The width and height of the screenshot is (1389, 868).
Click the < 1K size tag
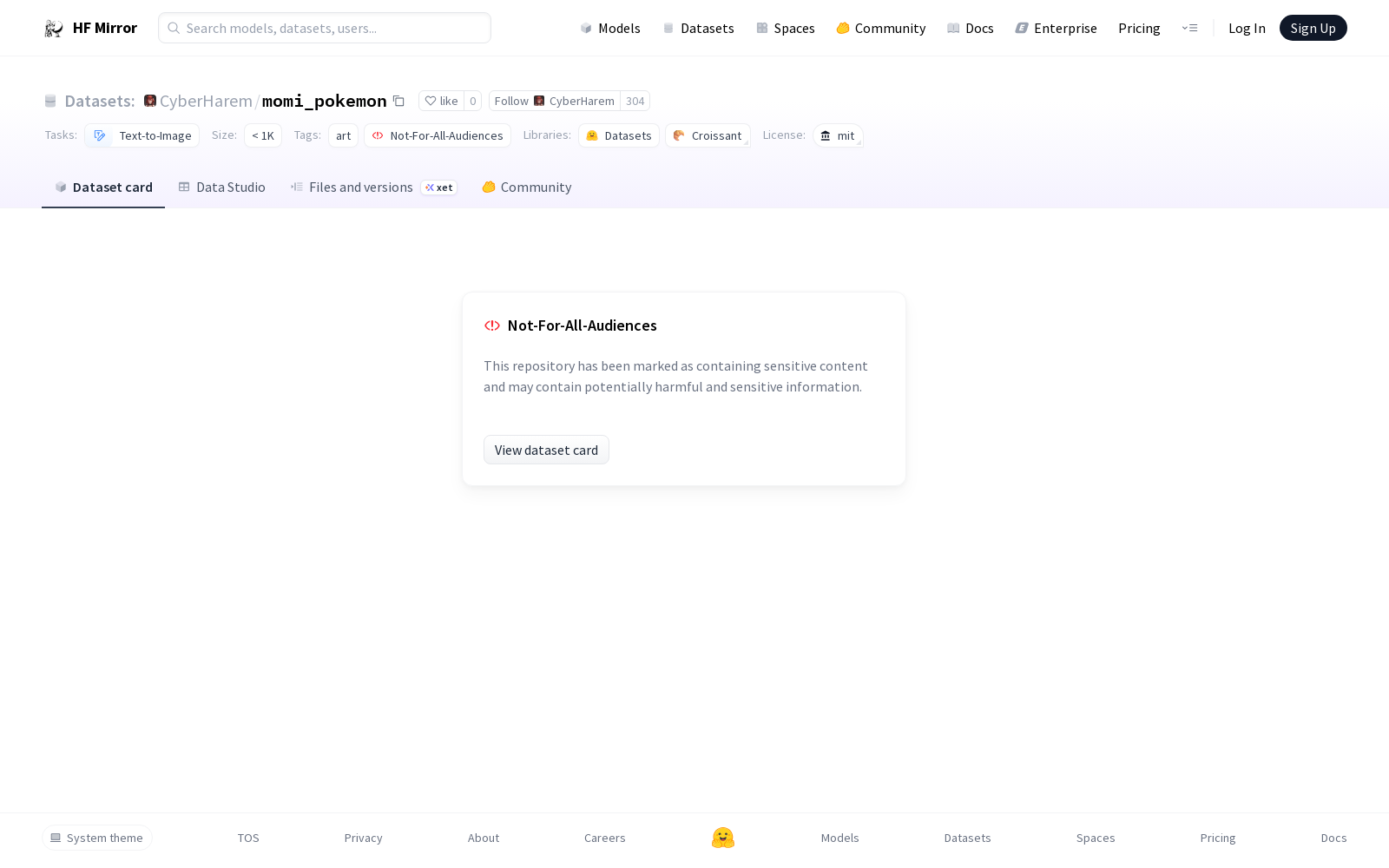click(x=263, y=135)
